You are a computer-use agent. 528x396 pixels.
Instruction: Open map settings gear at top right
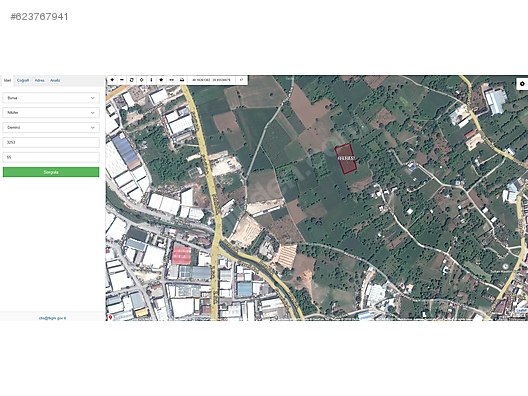tap(522, 84)
